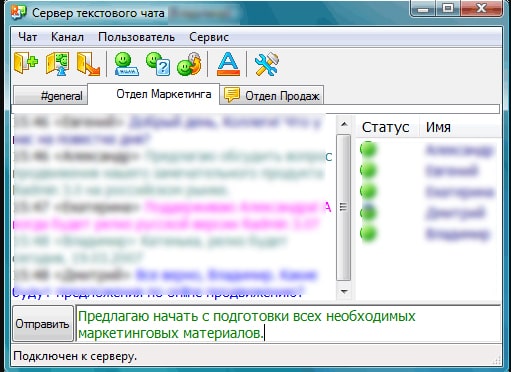Open the Пользователь menu
Screen dimensions: 511x372
[136, 37]
